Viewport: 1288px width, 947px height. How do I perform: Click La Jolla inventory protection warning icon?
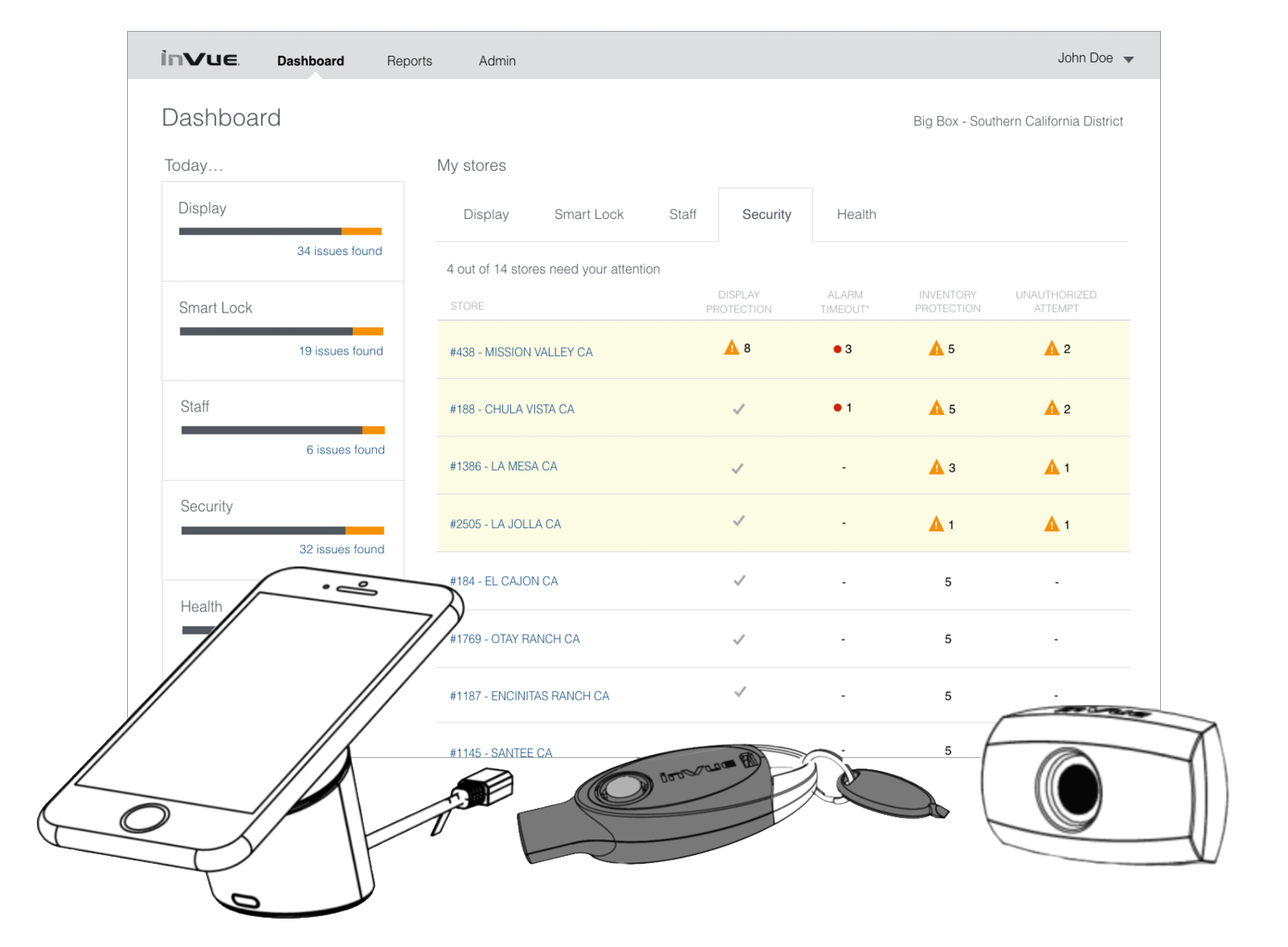coord(936,524)
